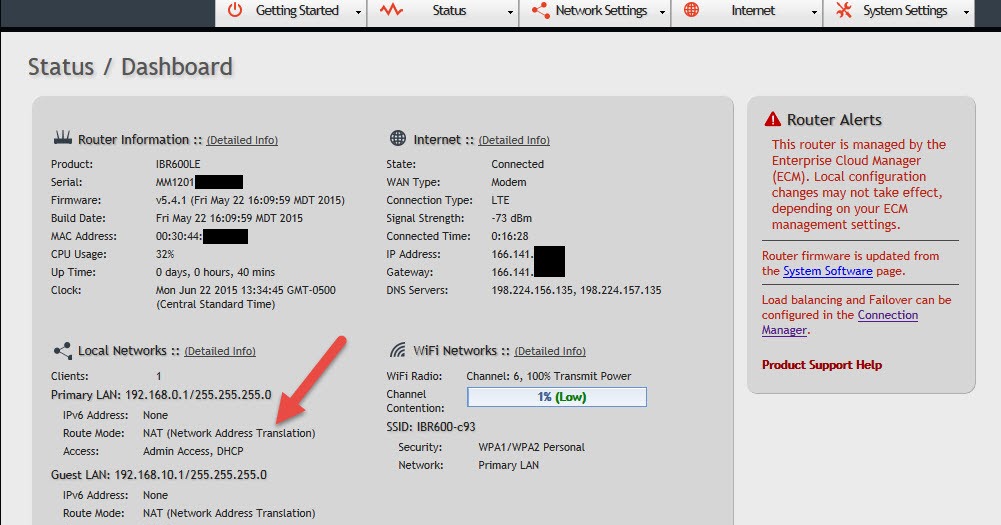Click Guest LAN 192.168.10.1 heading
Image resolution: width=1001 pixels, height=525 pixels.
(x=159, y=475)
